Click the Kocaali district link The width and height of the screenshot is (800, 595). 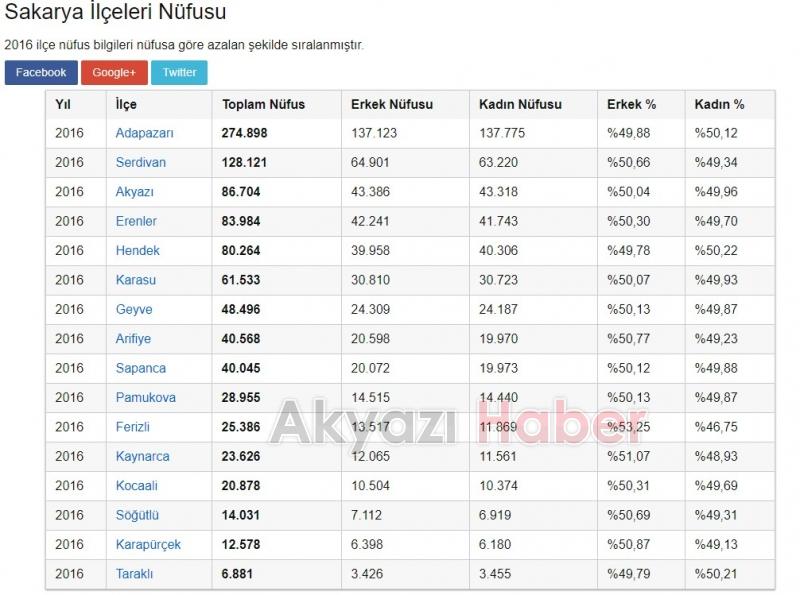click(x=136, y=486)
